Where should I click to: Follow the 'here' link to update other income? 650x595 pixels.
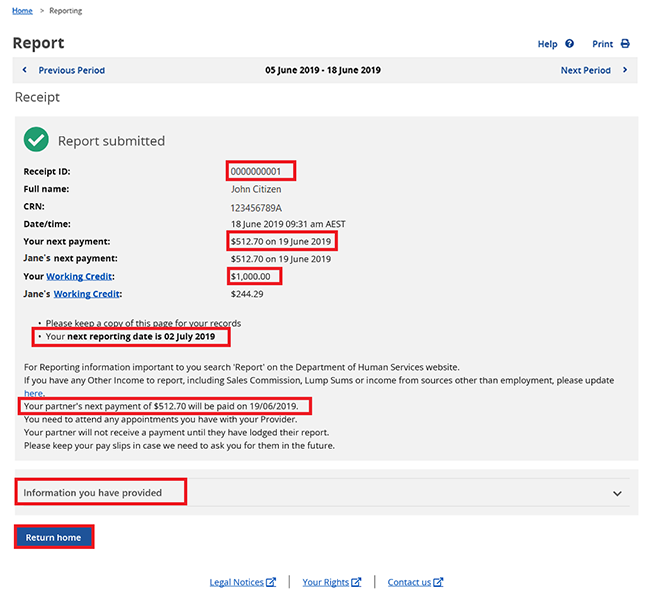tap(33, 394)
